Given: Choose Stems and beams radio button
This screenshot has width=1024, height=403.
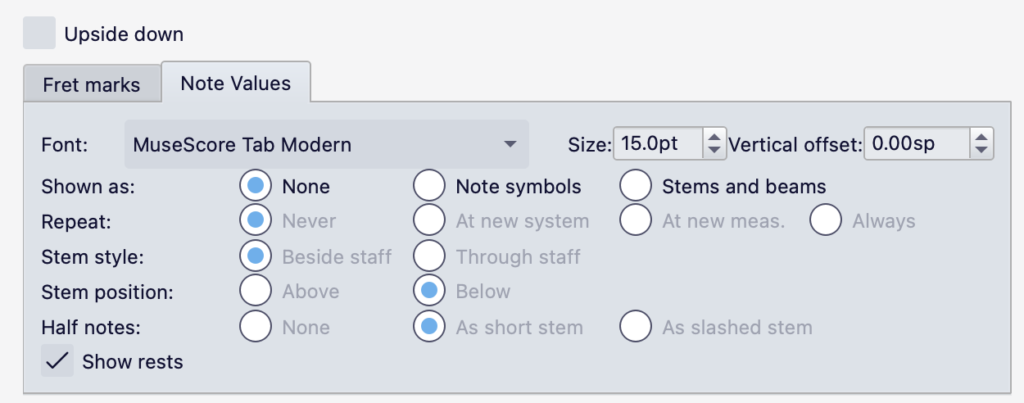Looking at the screenshot, I should click(x=635, y=186).
